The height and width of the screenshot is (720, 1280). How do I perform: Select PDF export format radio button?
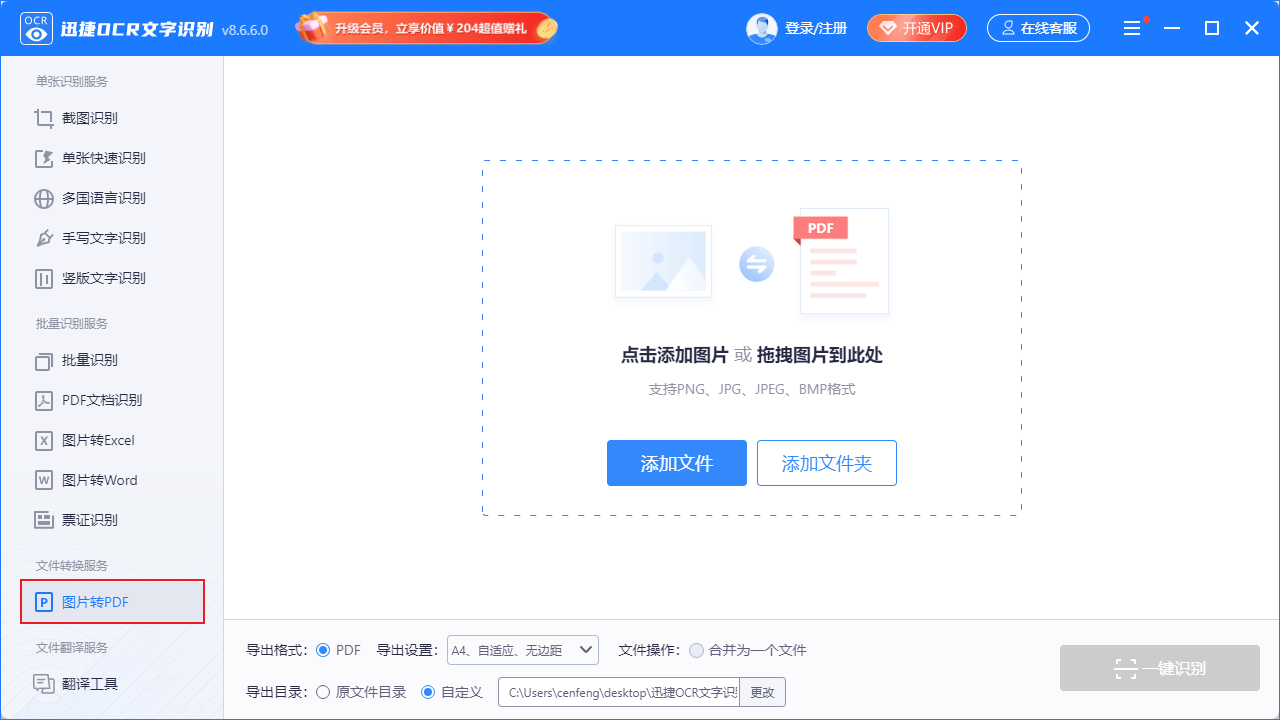pos(323,650)
